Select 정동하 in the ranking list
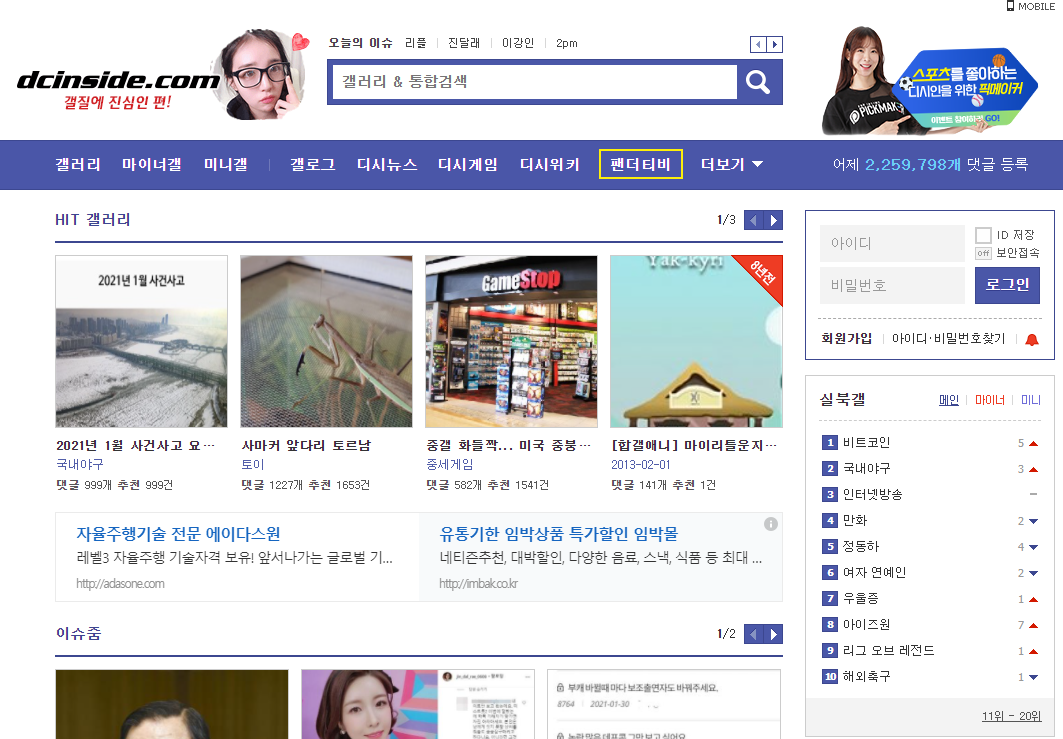The height and width of the screenshot is (739, 1063). tap(861, 546)
